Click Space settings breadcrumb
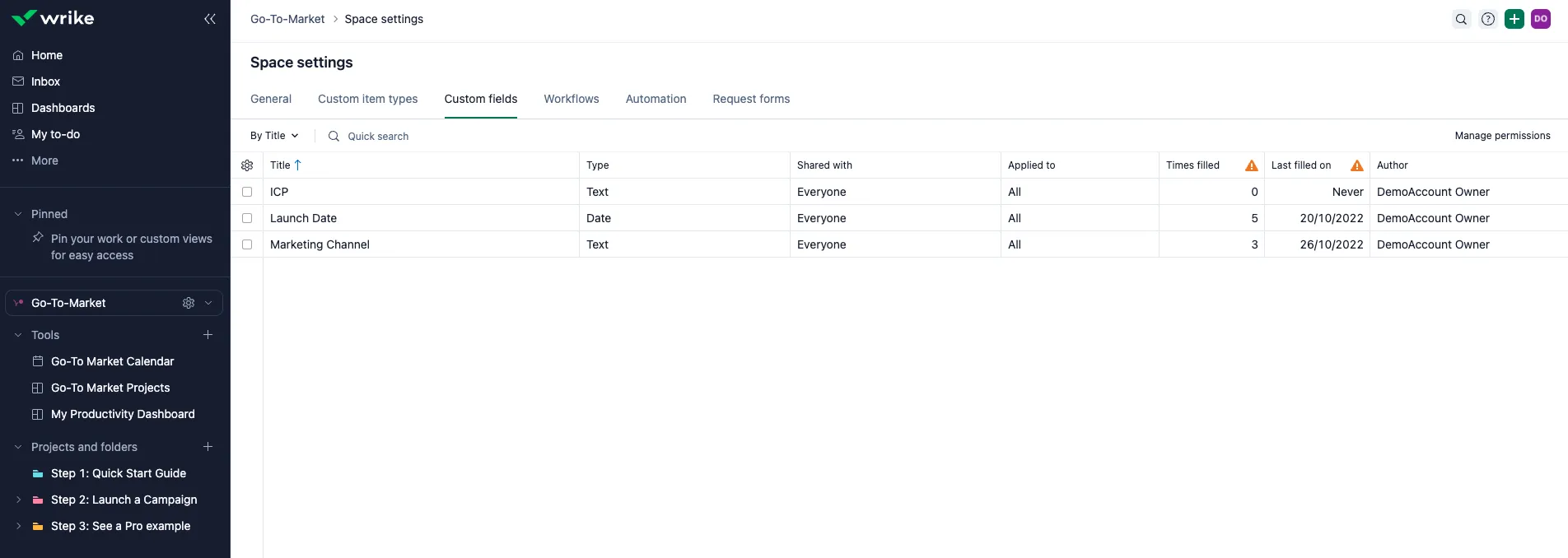Screen dimensions: 1568x558 tap(384, 19)
